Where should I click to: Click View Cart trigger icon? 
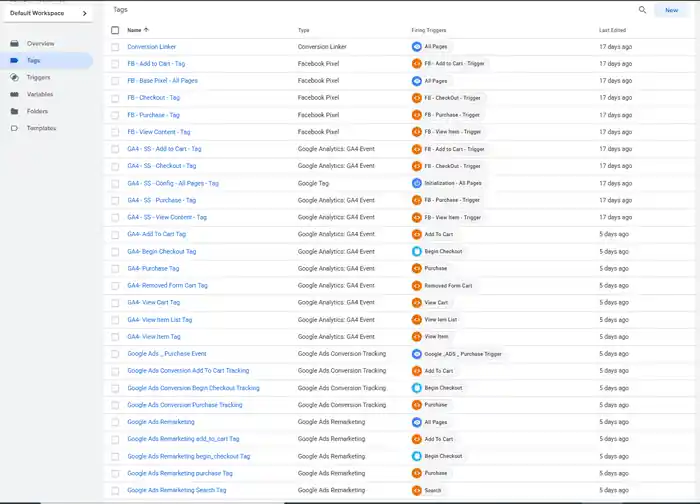click(x=417, y=302)
